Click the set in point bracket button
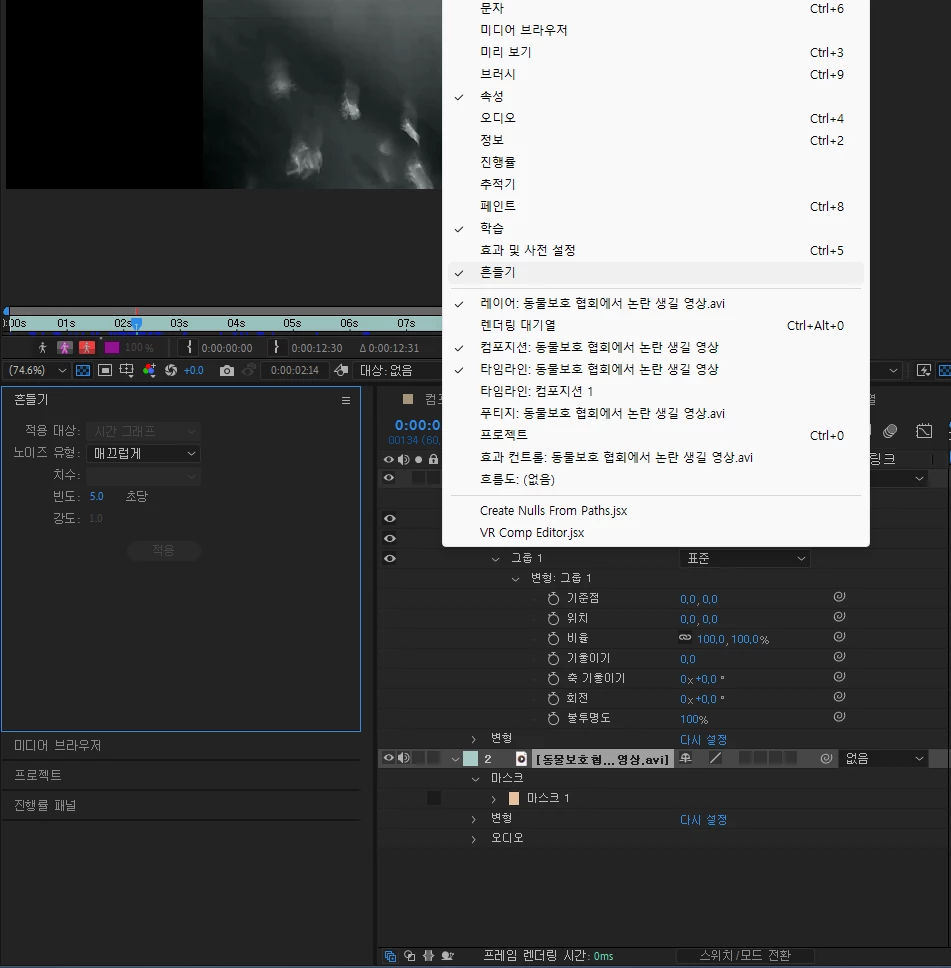951x968 pixels. [189, 348]
